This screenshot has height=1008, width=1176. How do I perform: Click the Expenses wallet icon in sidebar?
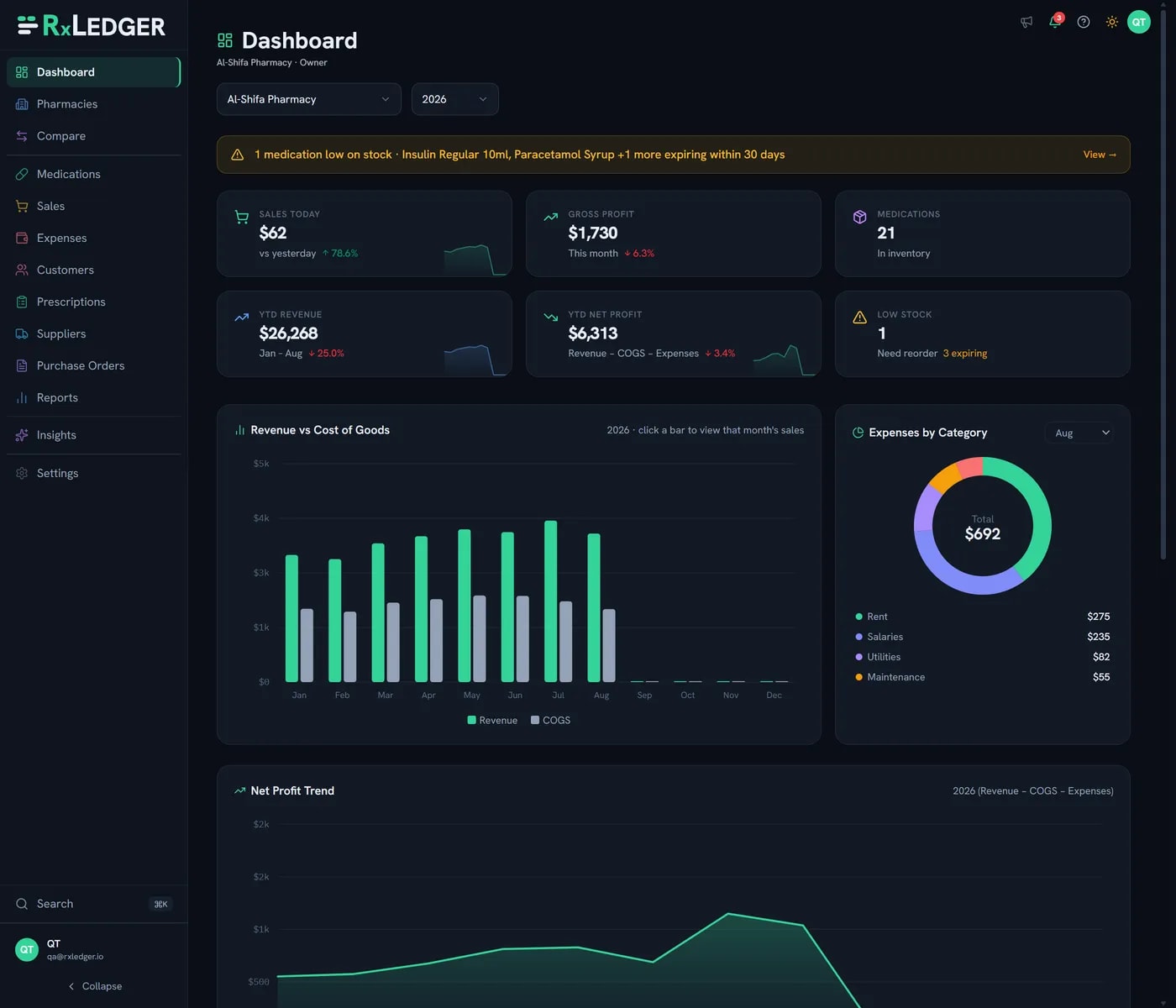click(x=22, y=238)
